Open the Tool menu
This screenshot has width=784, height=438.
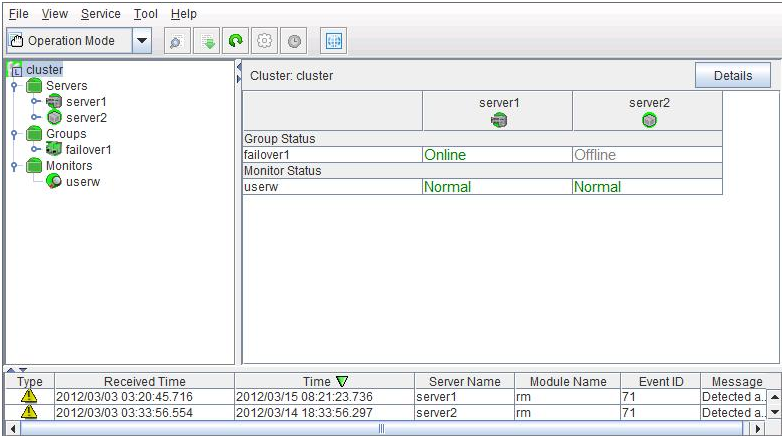point(145,14)
